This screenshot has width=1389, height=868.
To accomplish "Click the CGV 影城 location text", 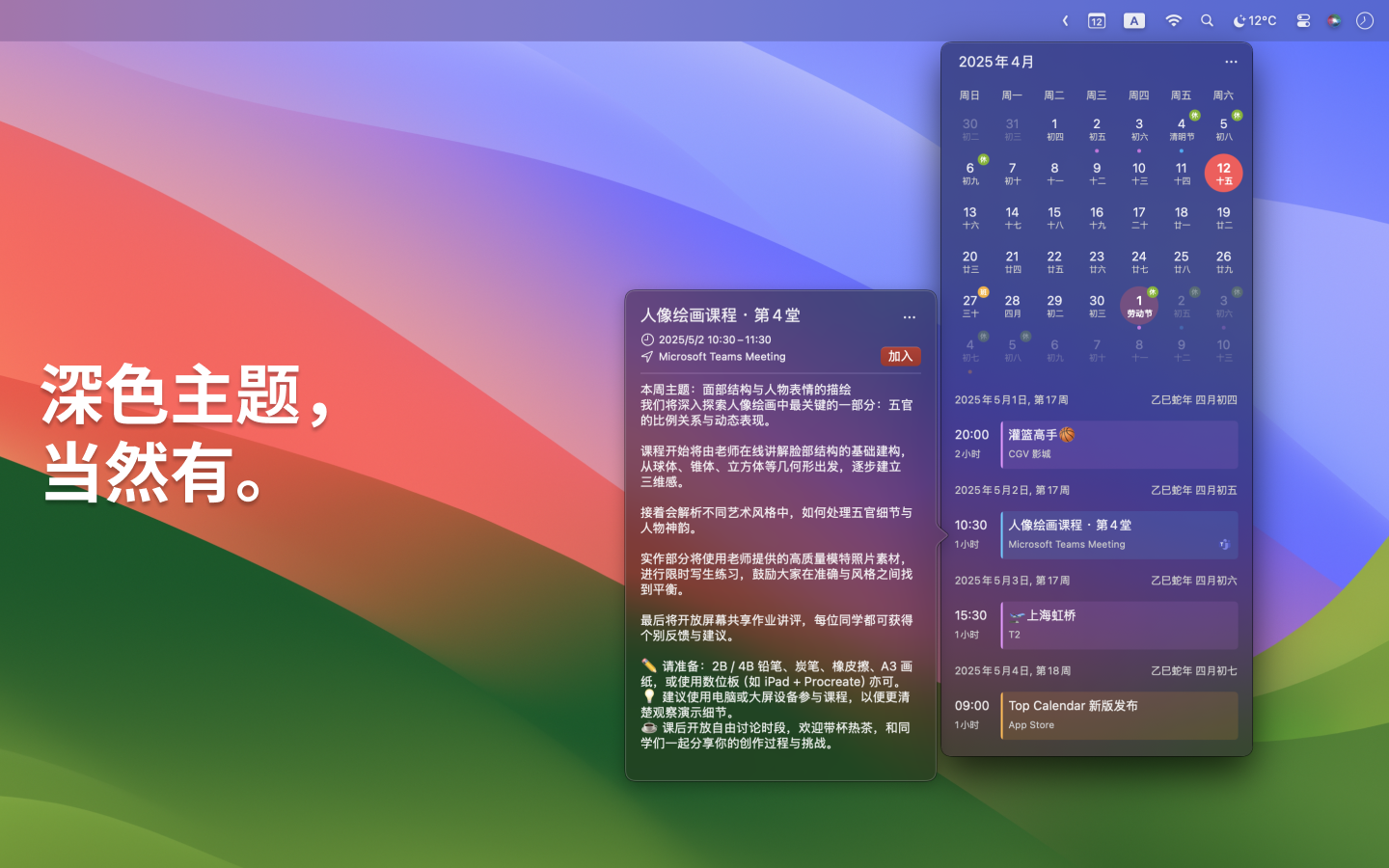I will point(1029,454).
